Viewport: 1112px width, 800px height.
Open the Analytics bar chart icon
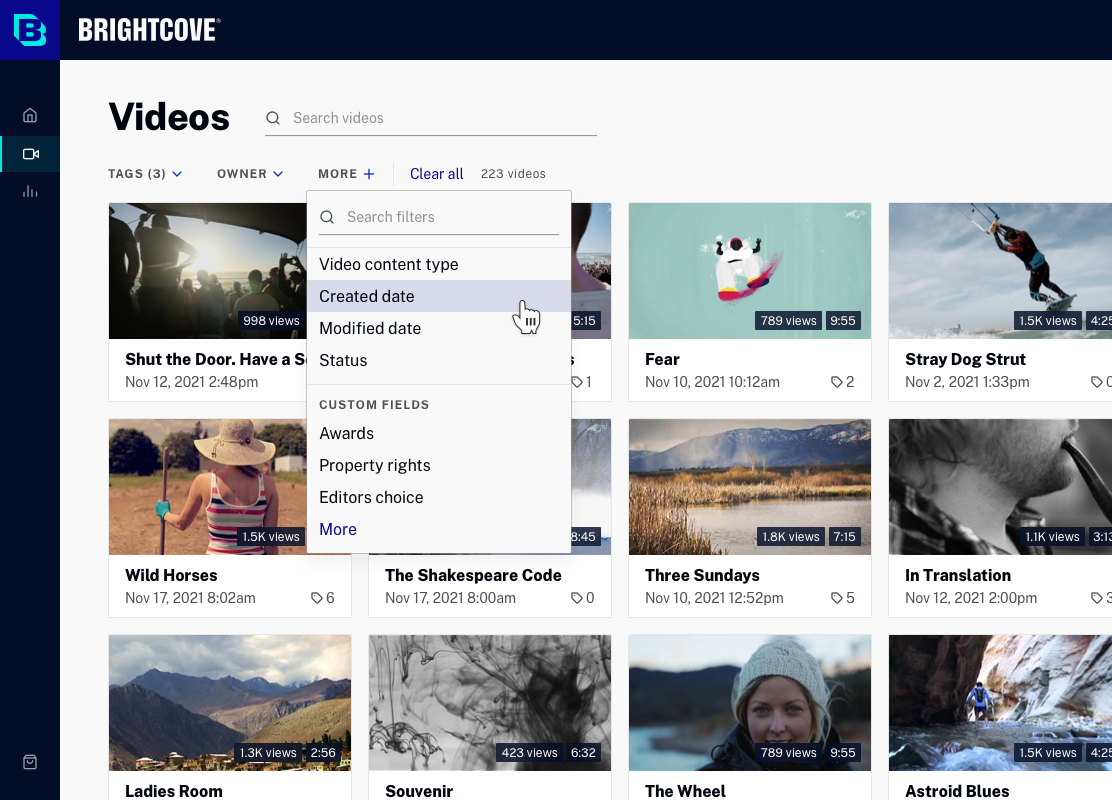(x=30, y=191)
